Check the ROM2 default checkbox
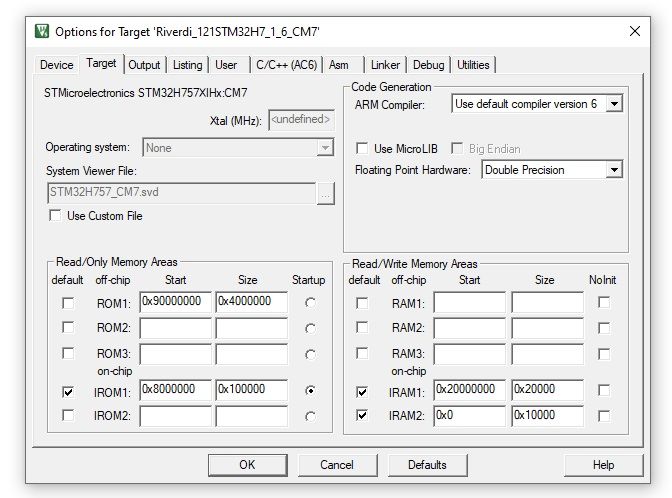672x498 pixels. 68,327
